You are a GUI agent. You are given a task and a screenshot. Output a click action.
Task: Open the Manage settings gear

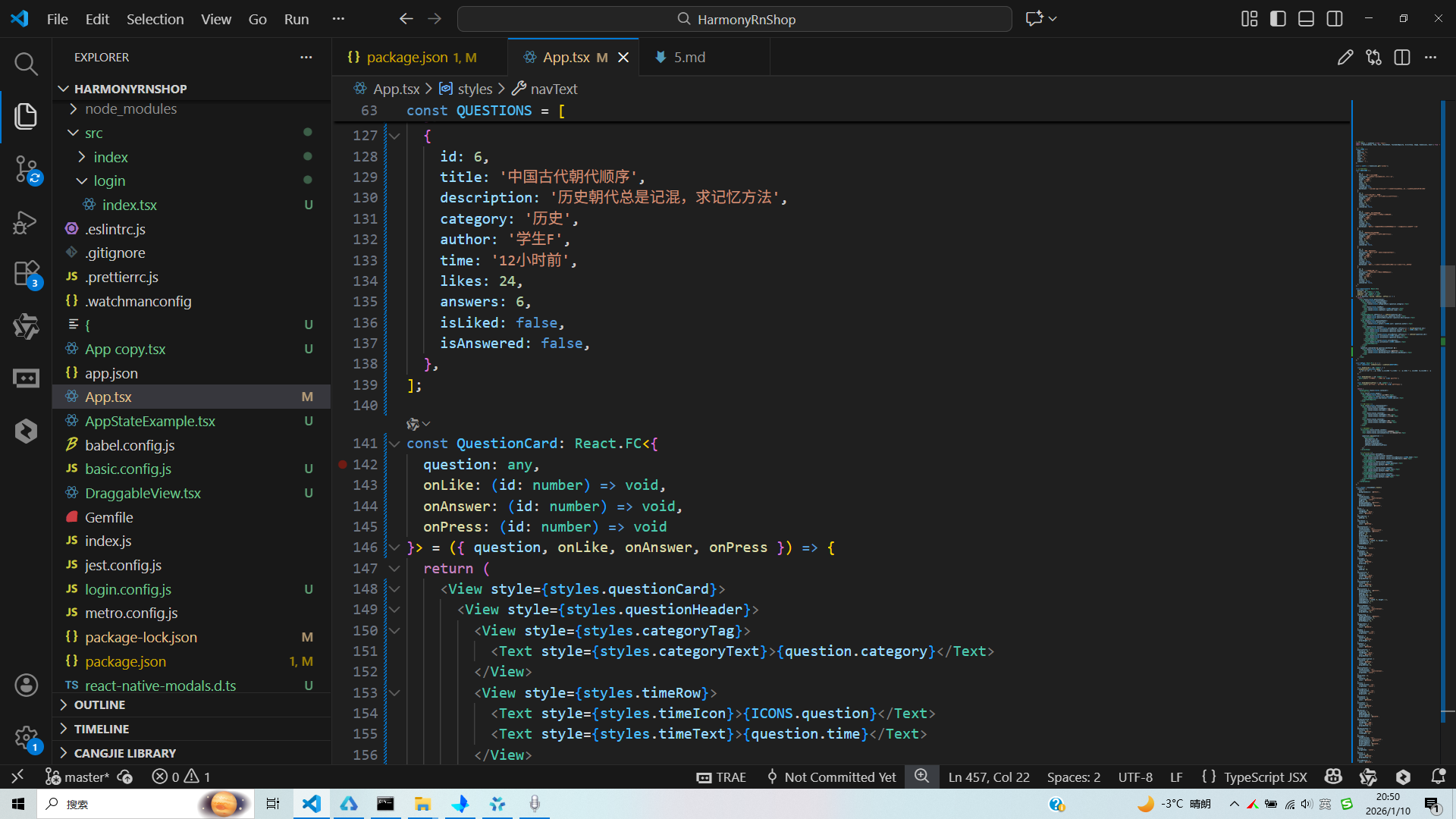(x=26, y=737)
